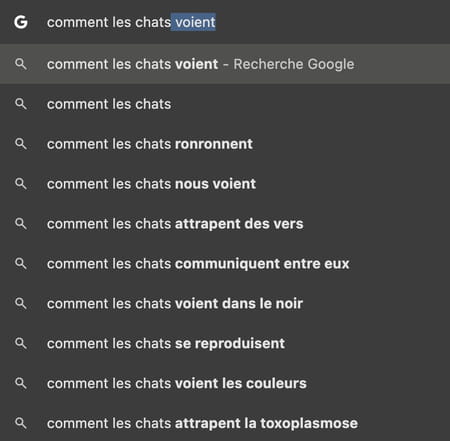Click the search icon for 'communiquent entre eux' suggestion
The width and height of the screenshot is (450, 441).
(x=21, y=264)
